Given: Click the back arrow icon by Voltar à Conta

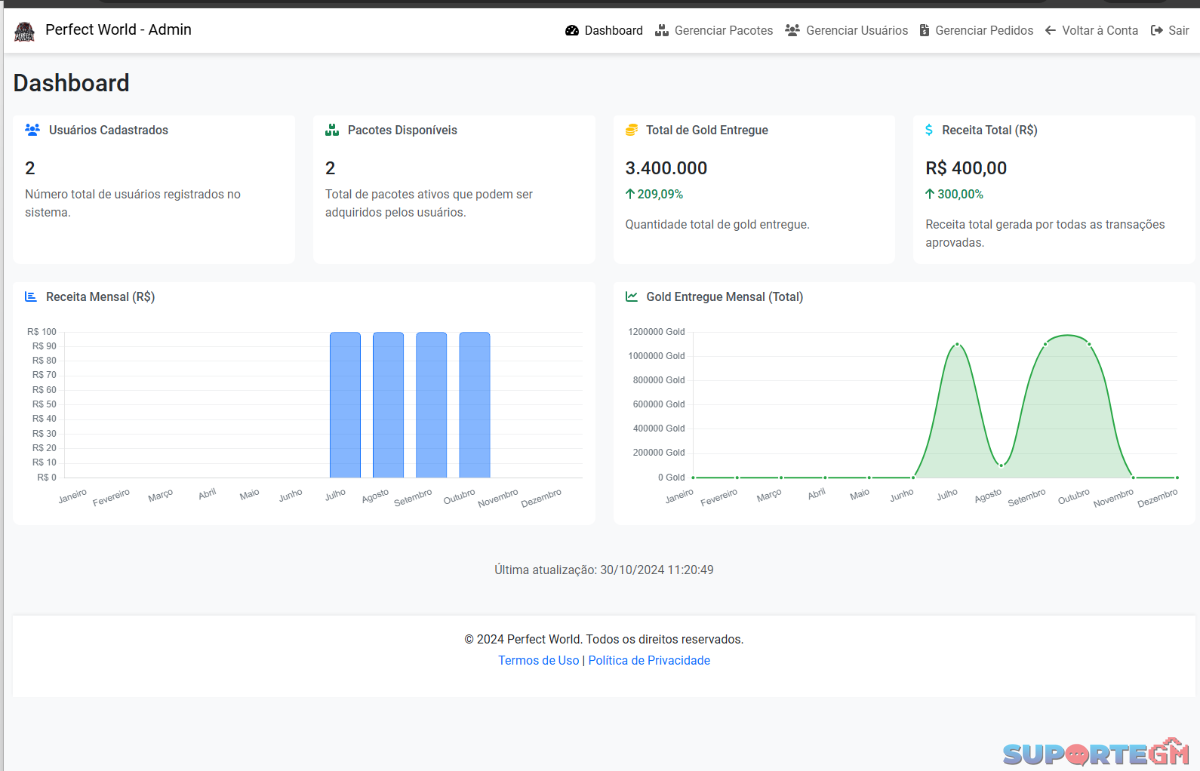Looking at the screenshot, I should (1051, 31).
